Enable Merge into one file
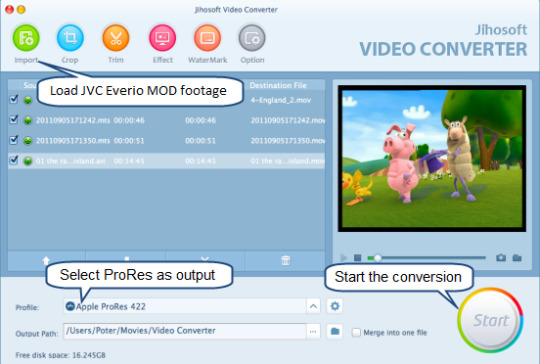 pyautogui.click(x=356, y=333)
